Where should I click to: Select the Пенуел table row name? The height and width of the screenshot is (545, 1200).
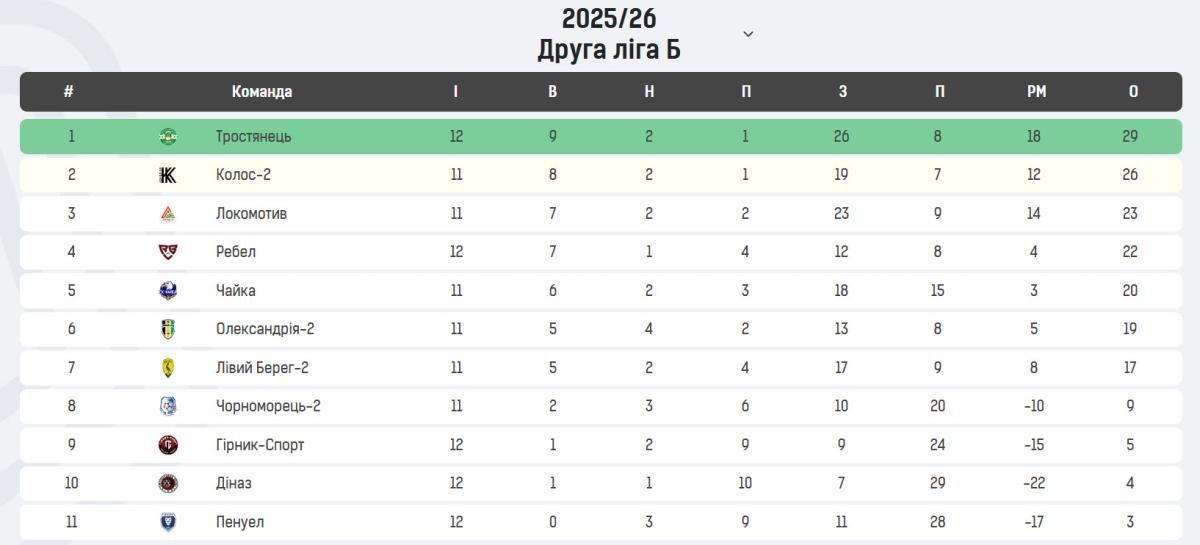pos(240,522)
